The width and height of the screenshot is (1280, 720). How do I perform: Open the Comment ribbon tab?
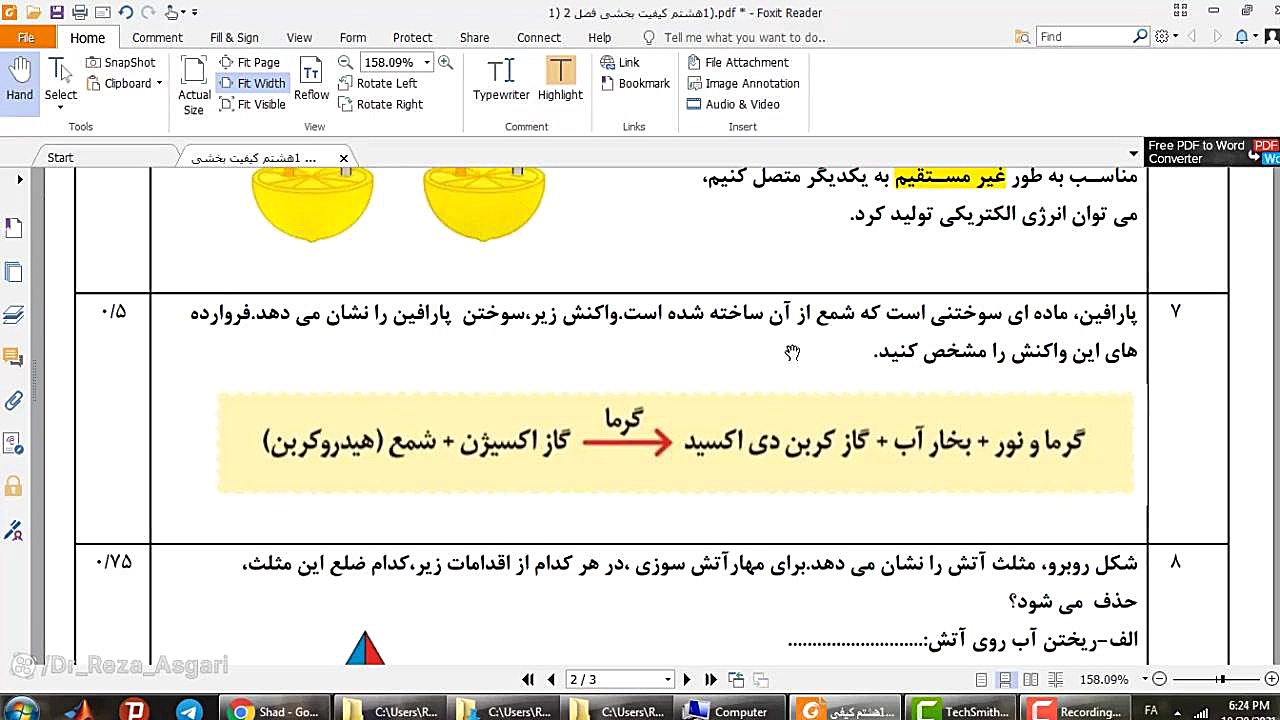pos(157,37)
